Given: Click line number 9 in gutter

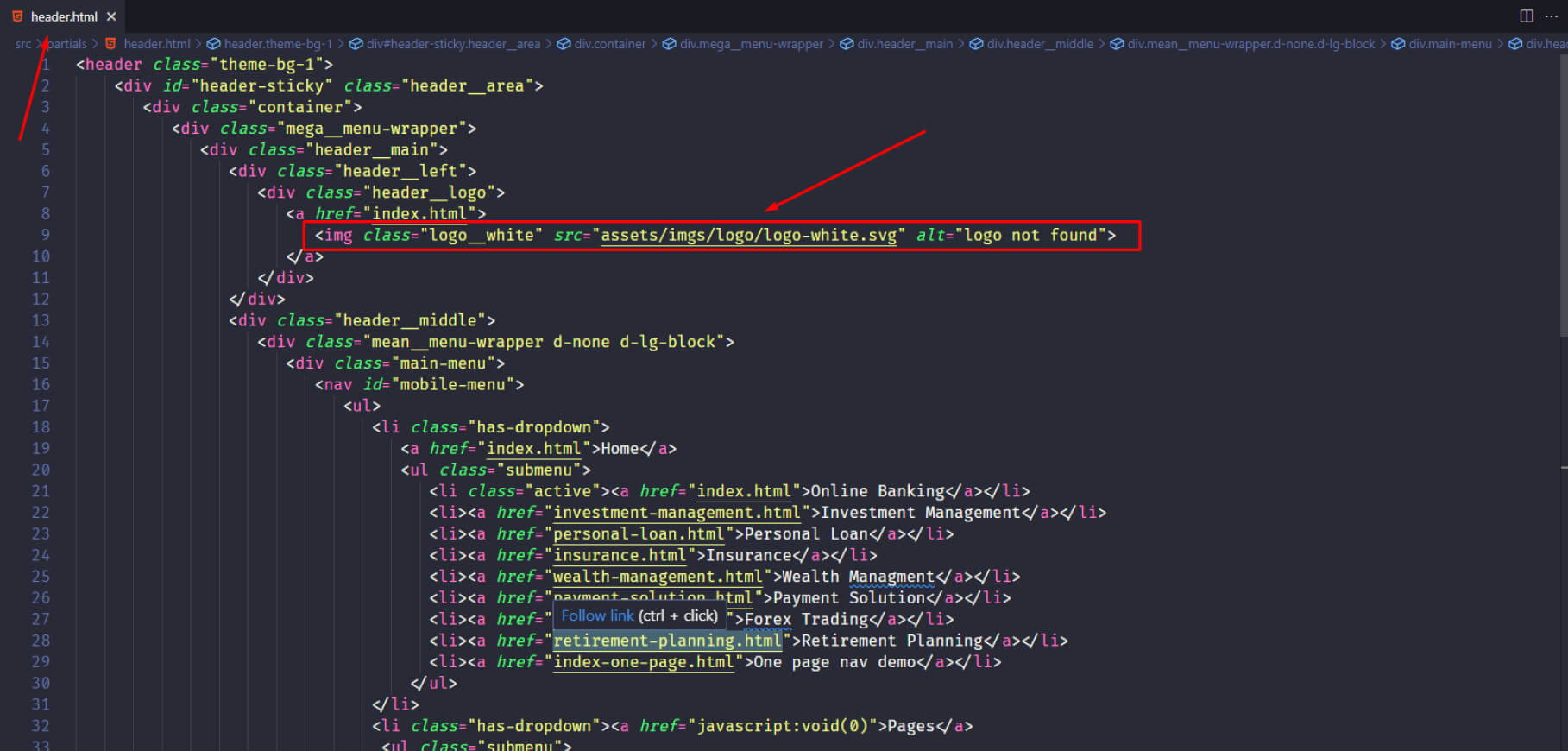Looking at the screenshot, I should tap(45, 235).
